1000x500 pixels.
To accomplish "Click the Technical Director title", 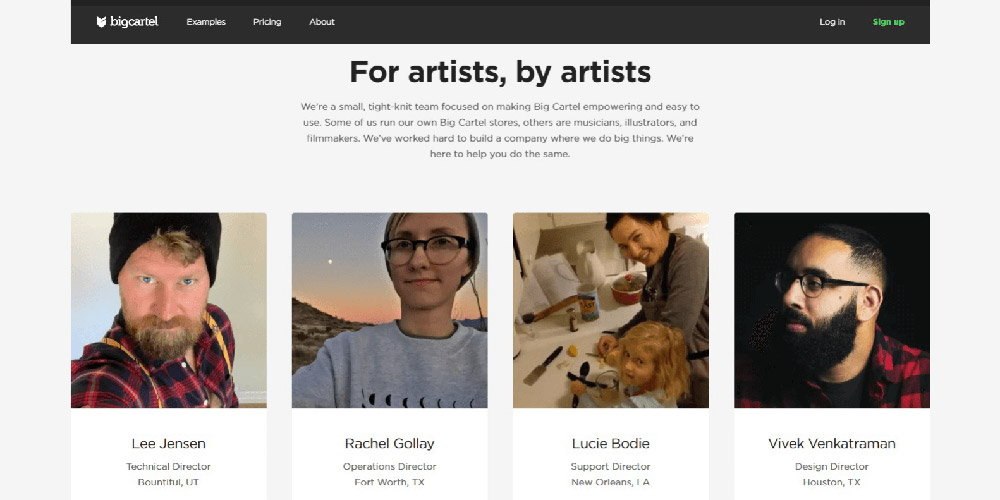I will point(169,467).
